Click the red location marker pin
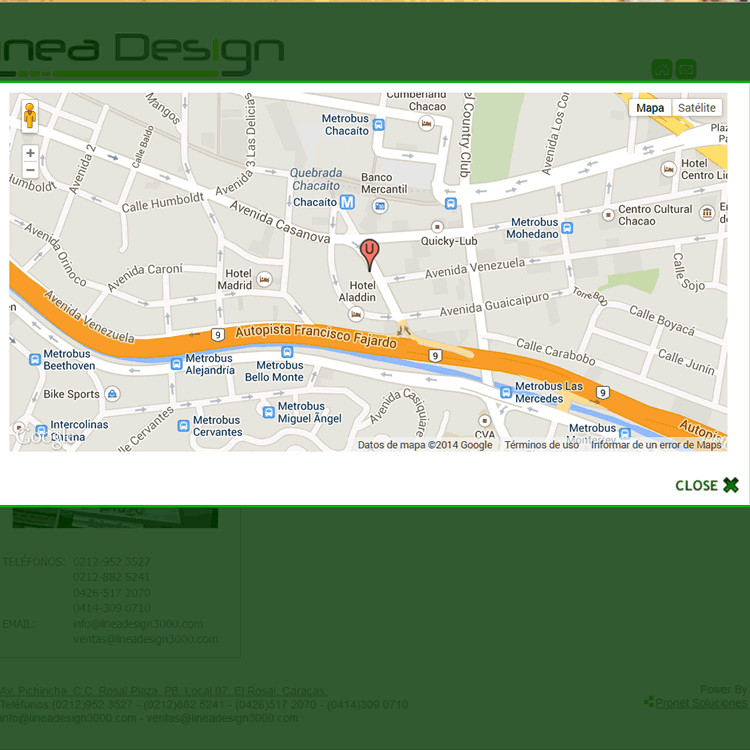 coord(370,253)
